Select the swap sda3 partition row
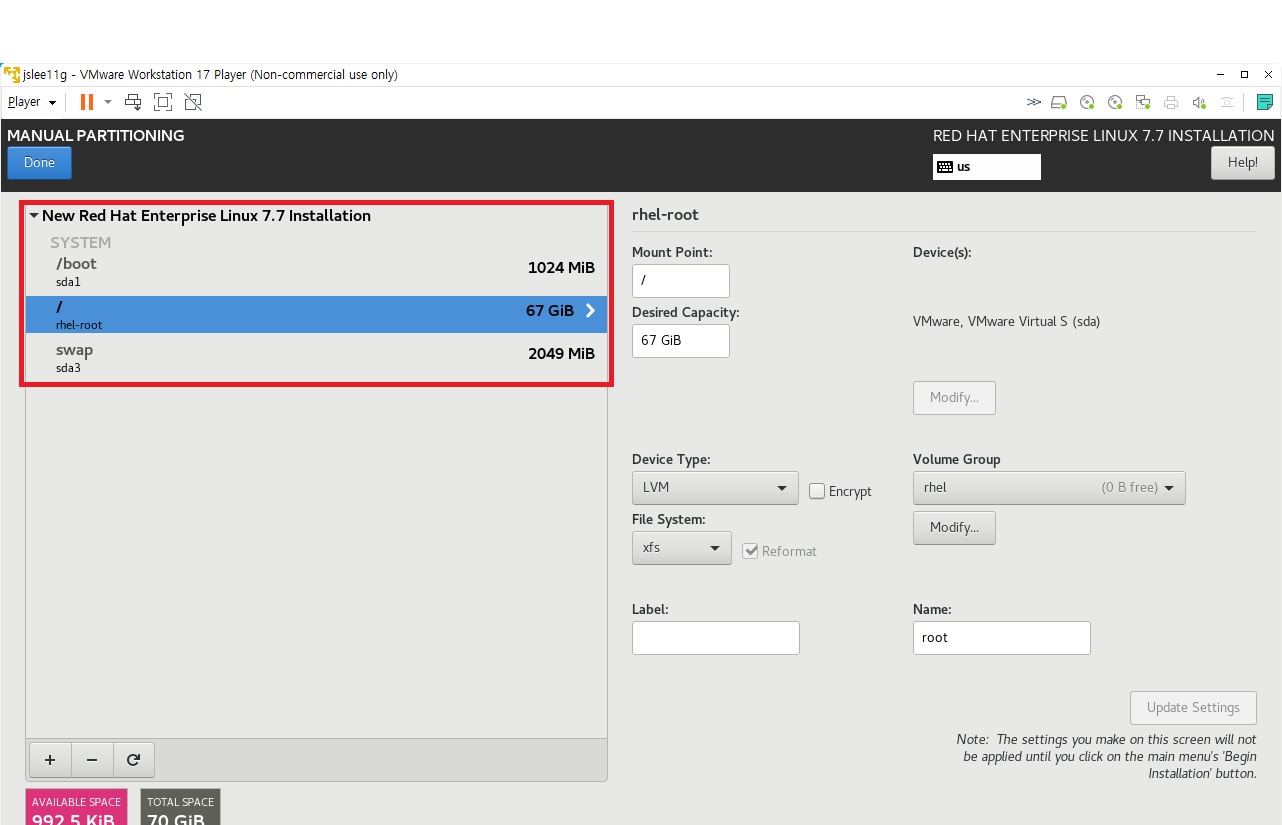Image resolution: width=1282 pixels, height=825 pixels. (317, 358)
